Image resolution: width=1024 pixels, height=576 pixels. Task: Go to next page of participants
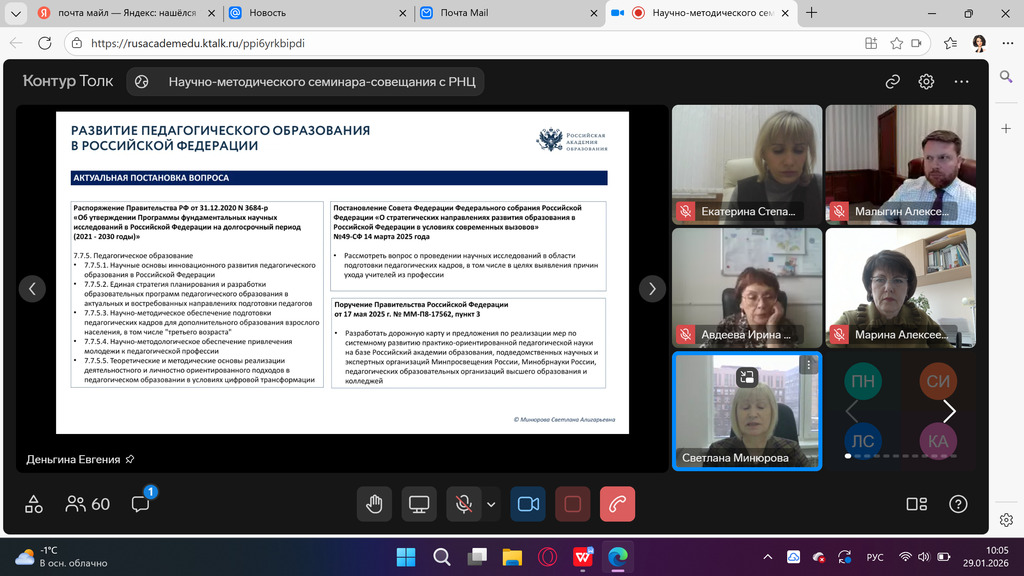tap(949, 411)
